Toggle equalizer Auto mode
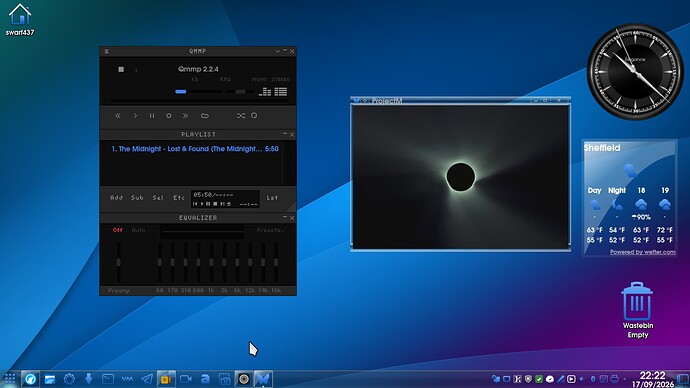This screenshot has width=690, height=388. coord(139,230)
